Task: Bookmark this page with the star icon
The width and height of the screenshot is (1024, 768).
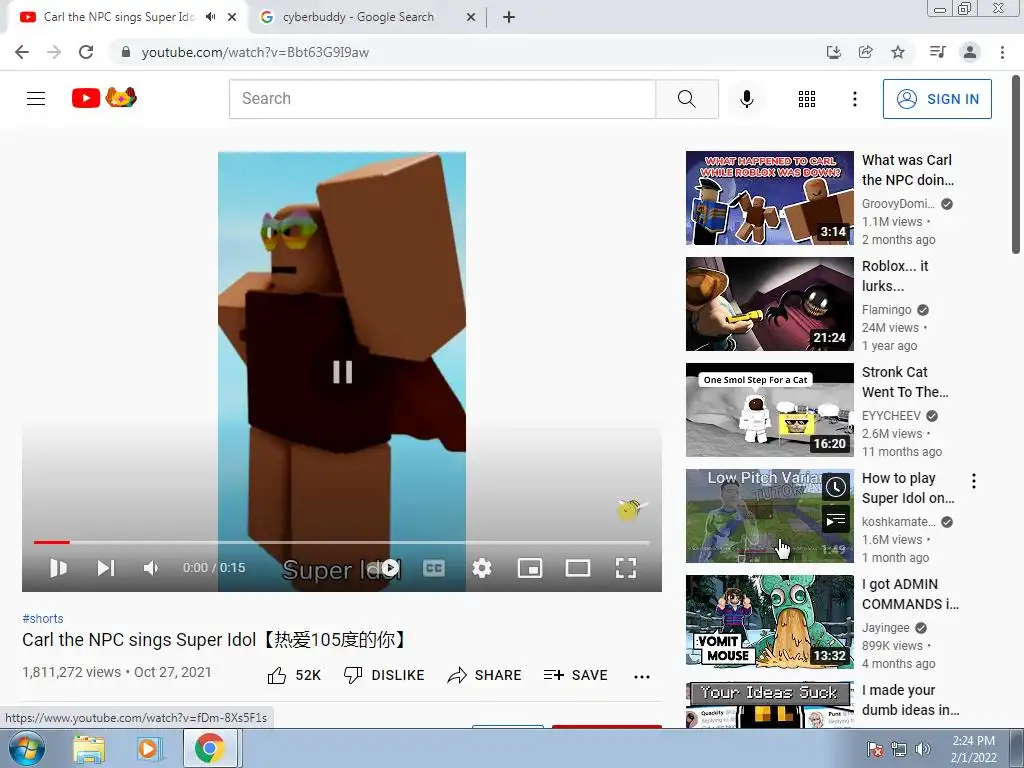Action: coord(898,52)
